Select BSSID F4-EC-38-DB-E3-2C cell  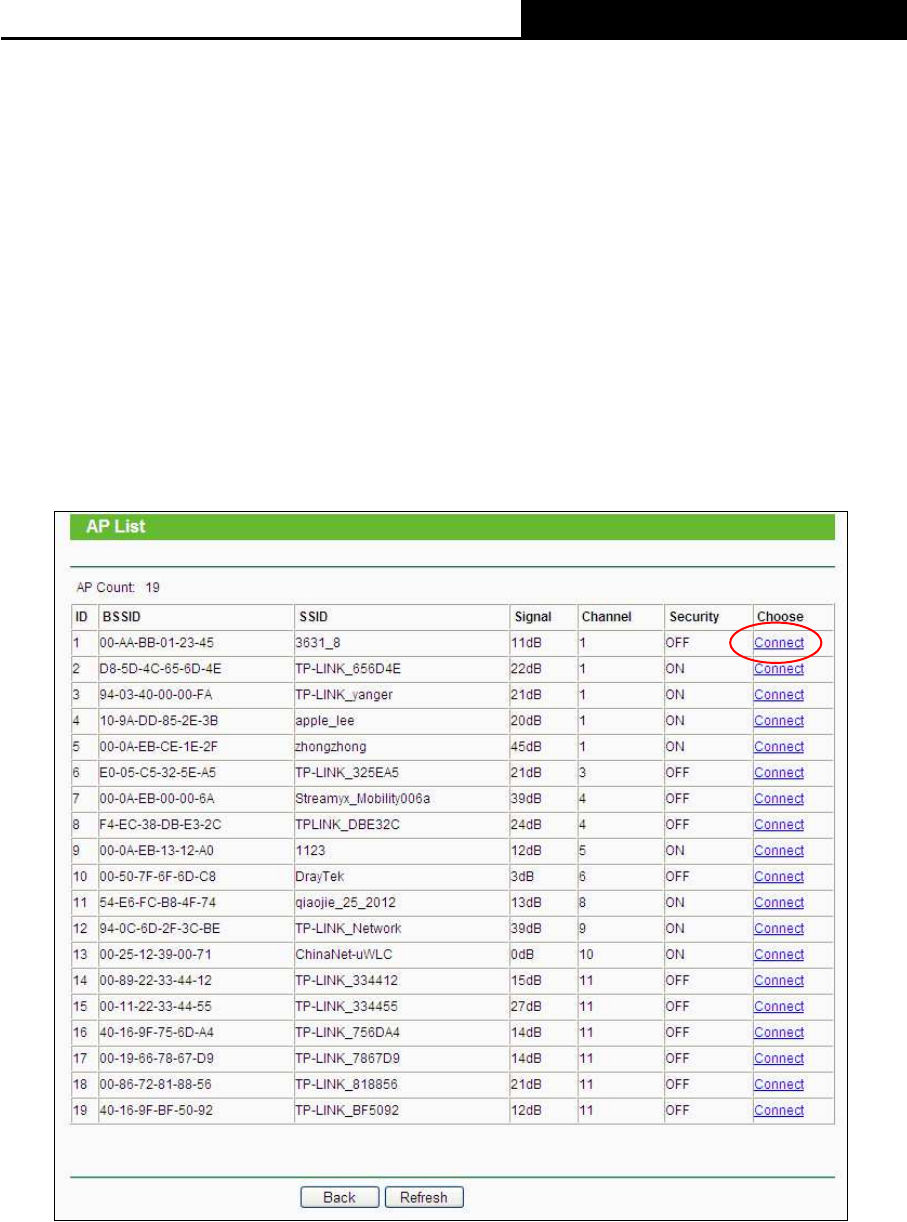[x=194, y=825]
